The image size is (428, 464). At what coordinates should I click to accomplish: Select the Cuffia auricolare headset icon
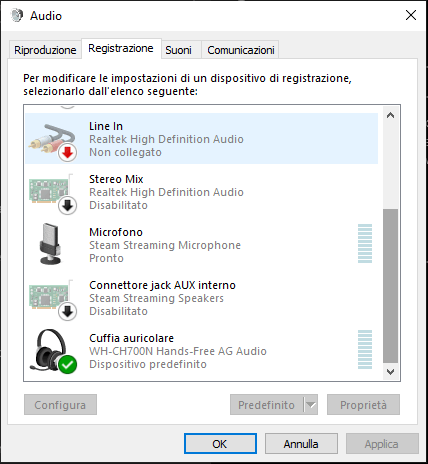coord(53,351)
